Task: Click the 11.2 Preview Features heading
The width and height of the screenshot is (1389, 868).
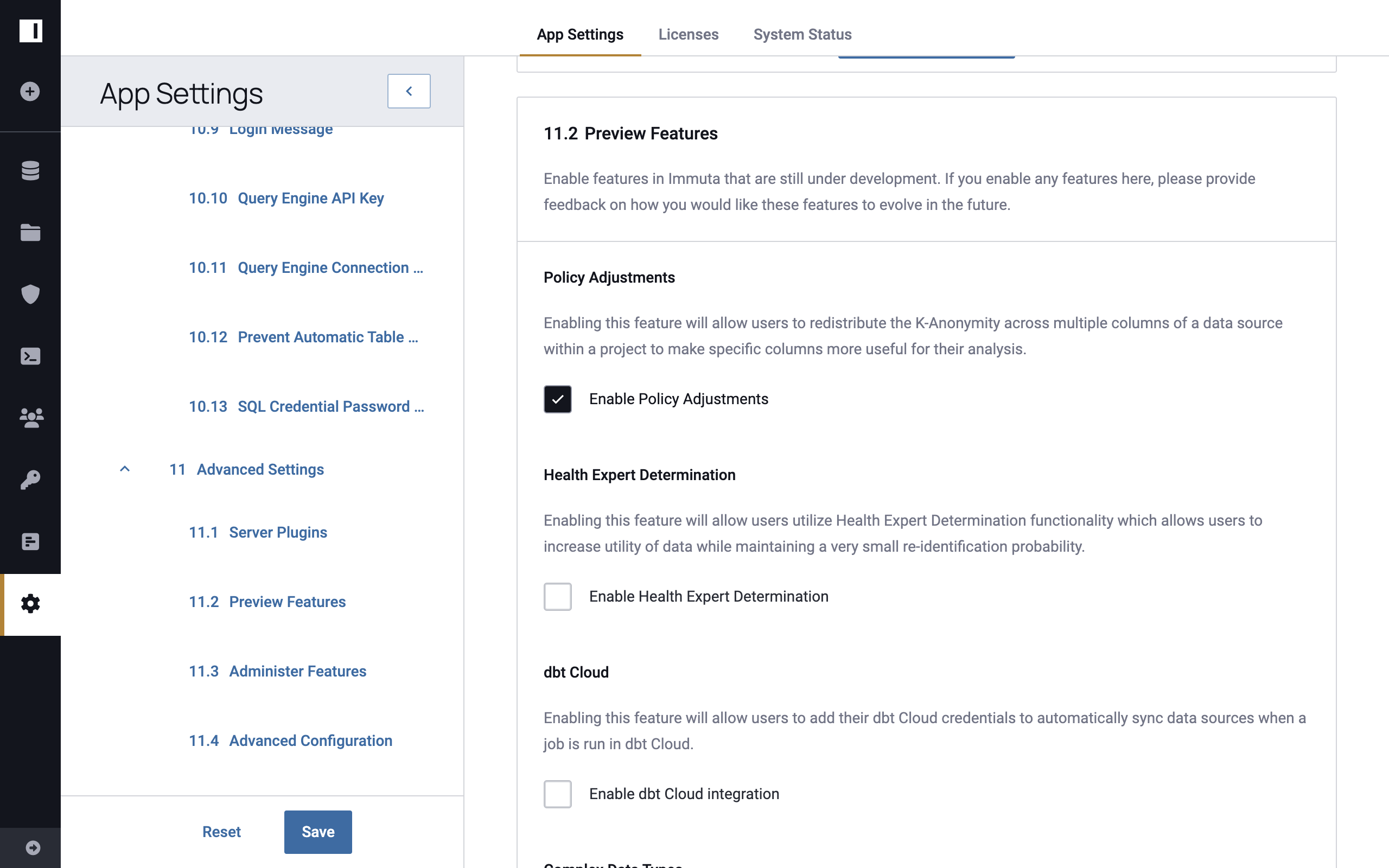Action: click(x=630, y=134)
